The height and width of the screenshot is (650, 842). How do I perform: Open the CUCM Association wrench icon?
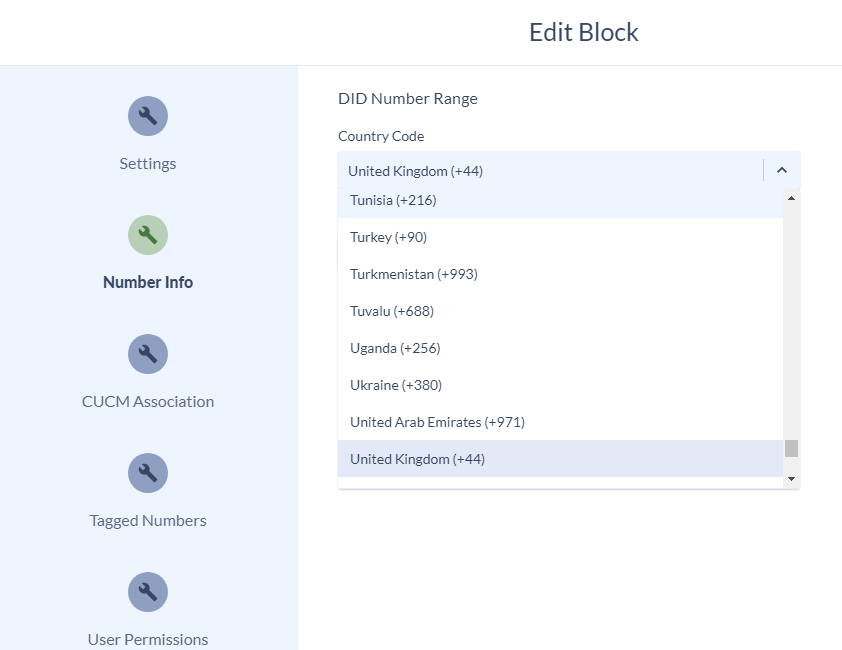148,354
